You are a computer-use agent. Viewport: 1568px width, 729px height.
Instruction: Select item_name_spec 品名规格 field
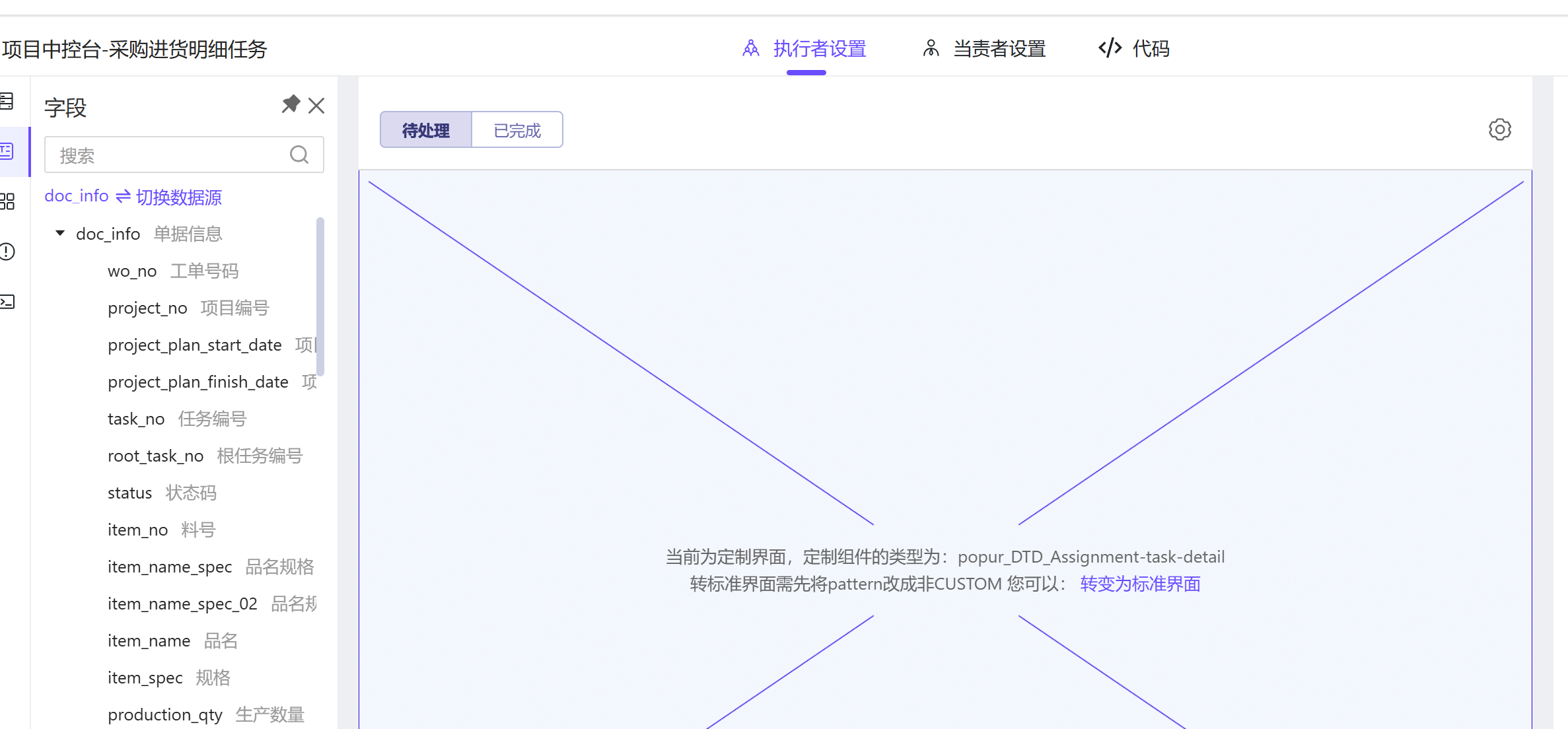pos(211,567)
